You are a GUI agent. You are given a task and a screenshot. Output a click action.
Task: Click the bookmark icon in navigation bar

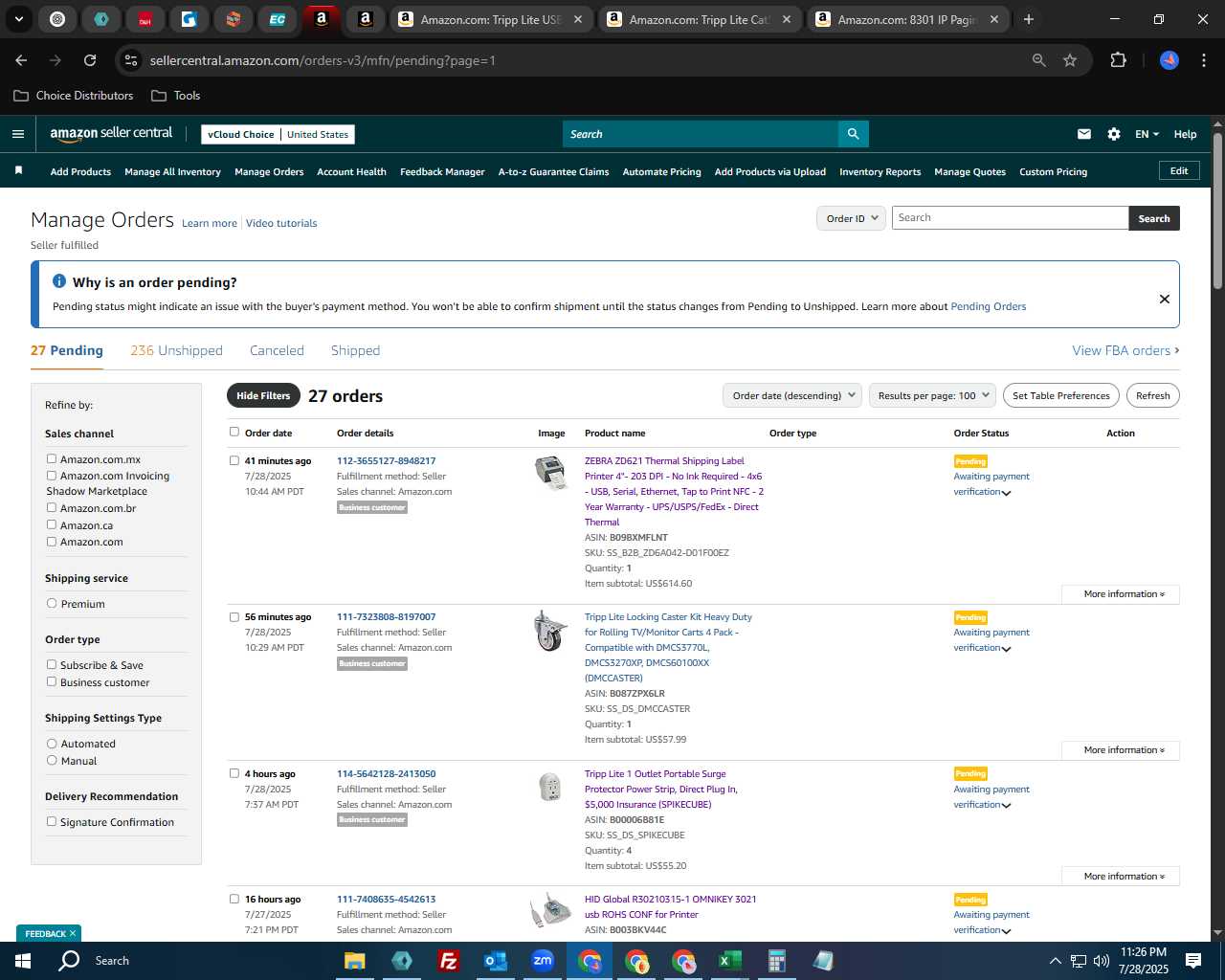(x=18, y=170)
